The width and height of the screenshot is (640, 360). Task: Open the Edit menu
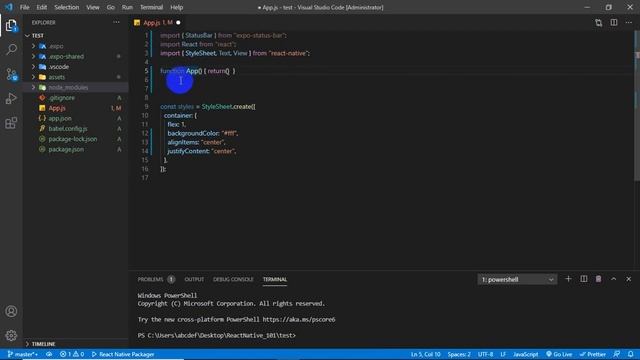coord(42,7)
